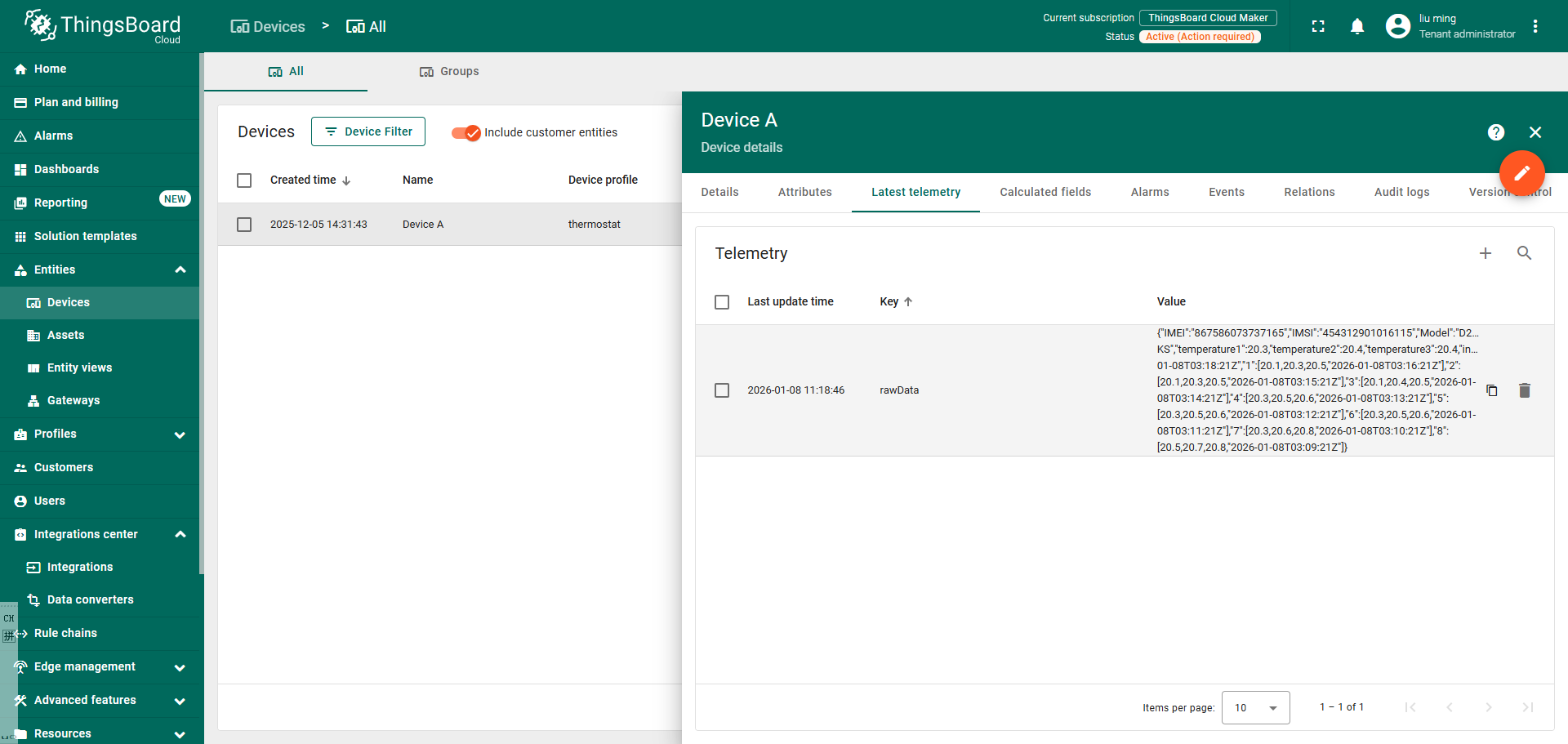
Task: Open the user account avatar
Action: coord(1398,26)
